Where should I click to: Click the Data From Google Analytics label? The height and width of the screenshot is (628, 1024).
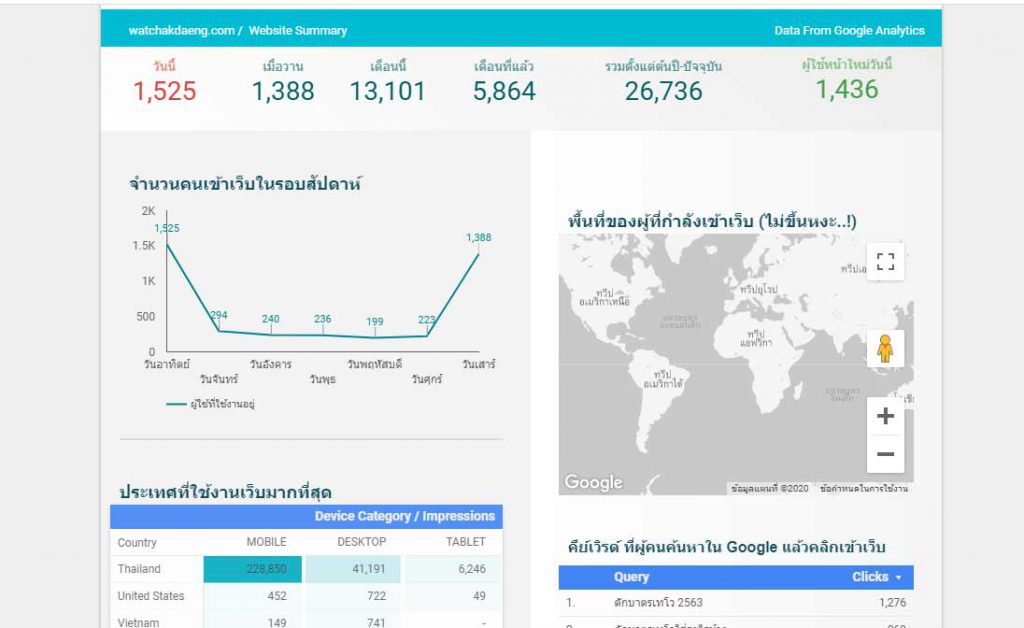click(x=849, y=31)
